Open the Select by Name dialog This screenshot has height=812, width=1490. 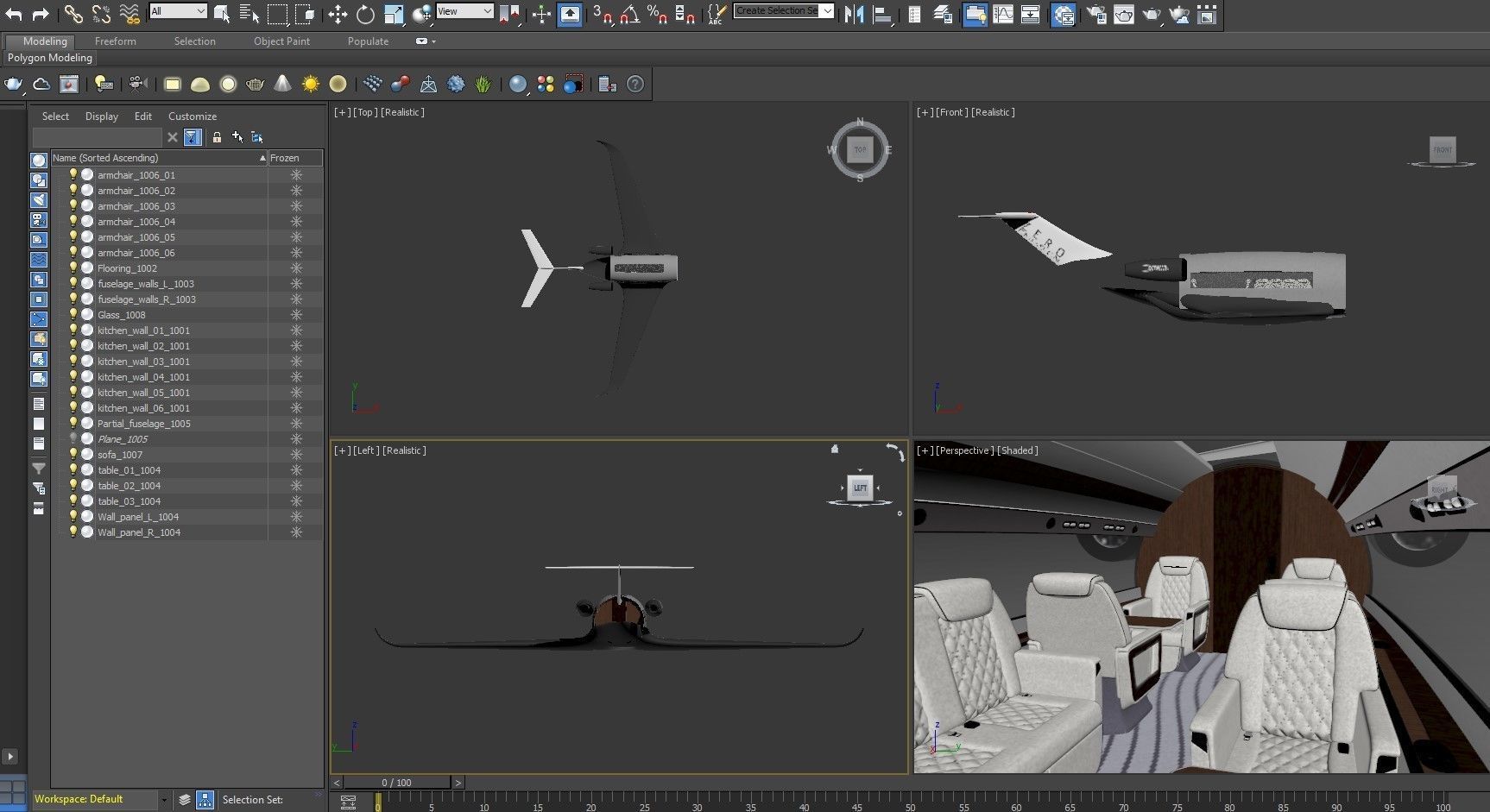coord(249,14)
